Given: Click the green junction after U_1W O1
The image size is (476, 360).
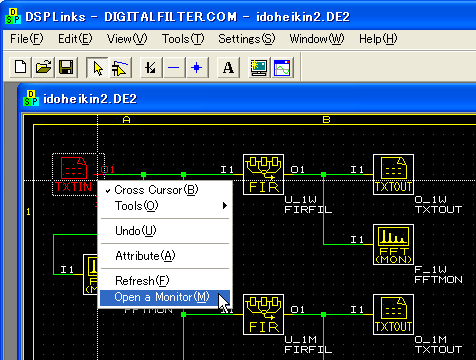Looking at the screenshot, I should coord(323,174).
